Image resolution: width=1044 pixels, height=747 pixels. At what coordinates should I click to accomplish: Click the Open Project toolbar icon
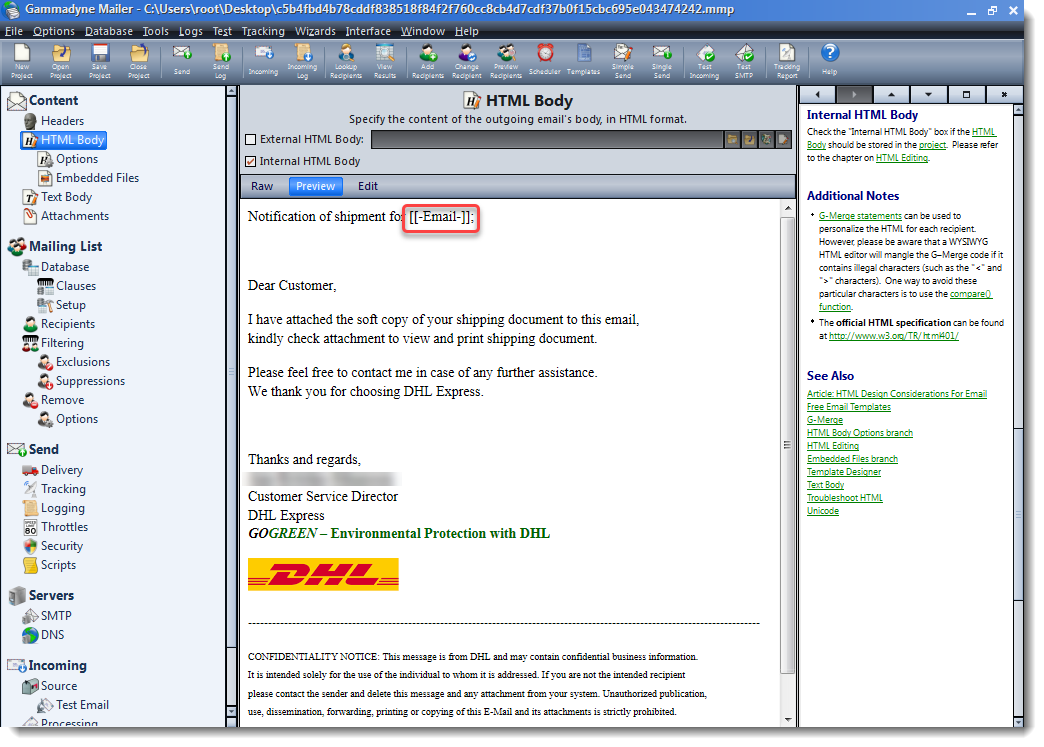tap(61, 61)
